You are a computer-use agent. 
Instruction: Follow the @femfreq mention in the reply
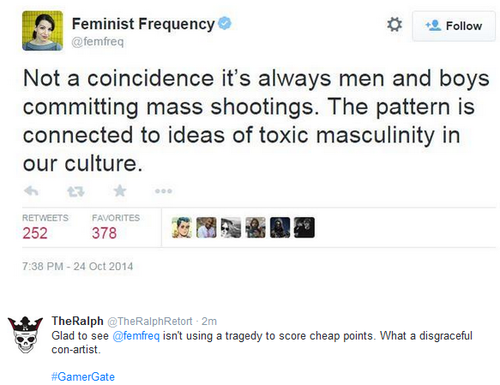point(136,336)
